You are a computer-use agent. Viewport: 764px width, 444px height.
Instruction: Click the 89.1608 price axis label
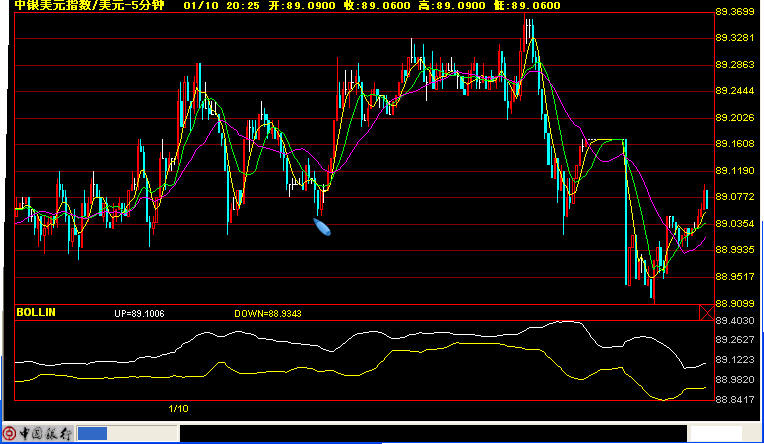(735, 144)
